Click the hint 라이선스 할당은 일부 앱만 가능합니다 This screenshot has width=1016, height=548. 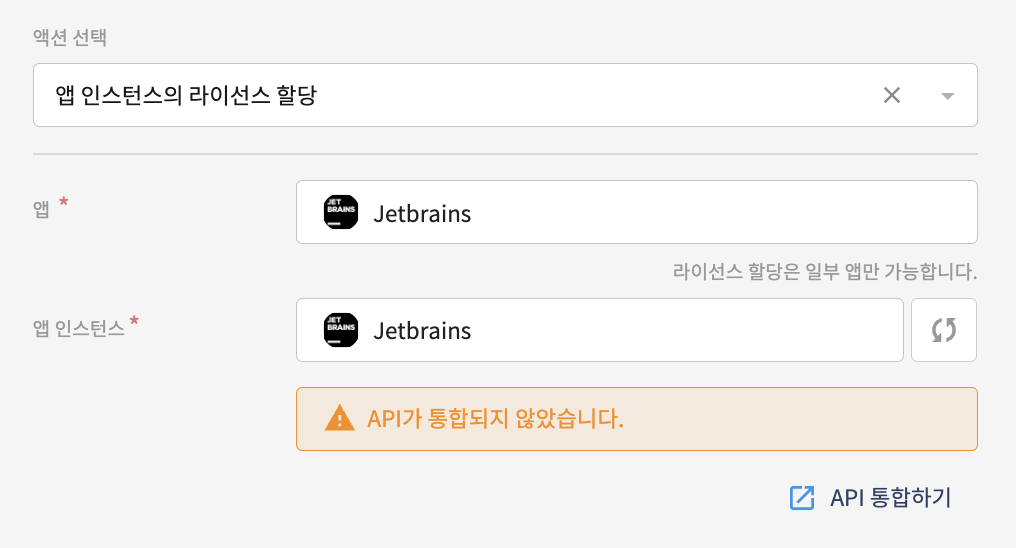click(824, 272)
